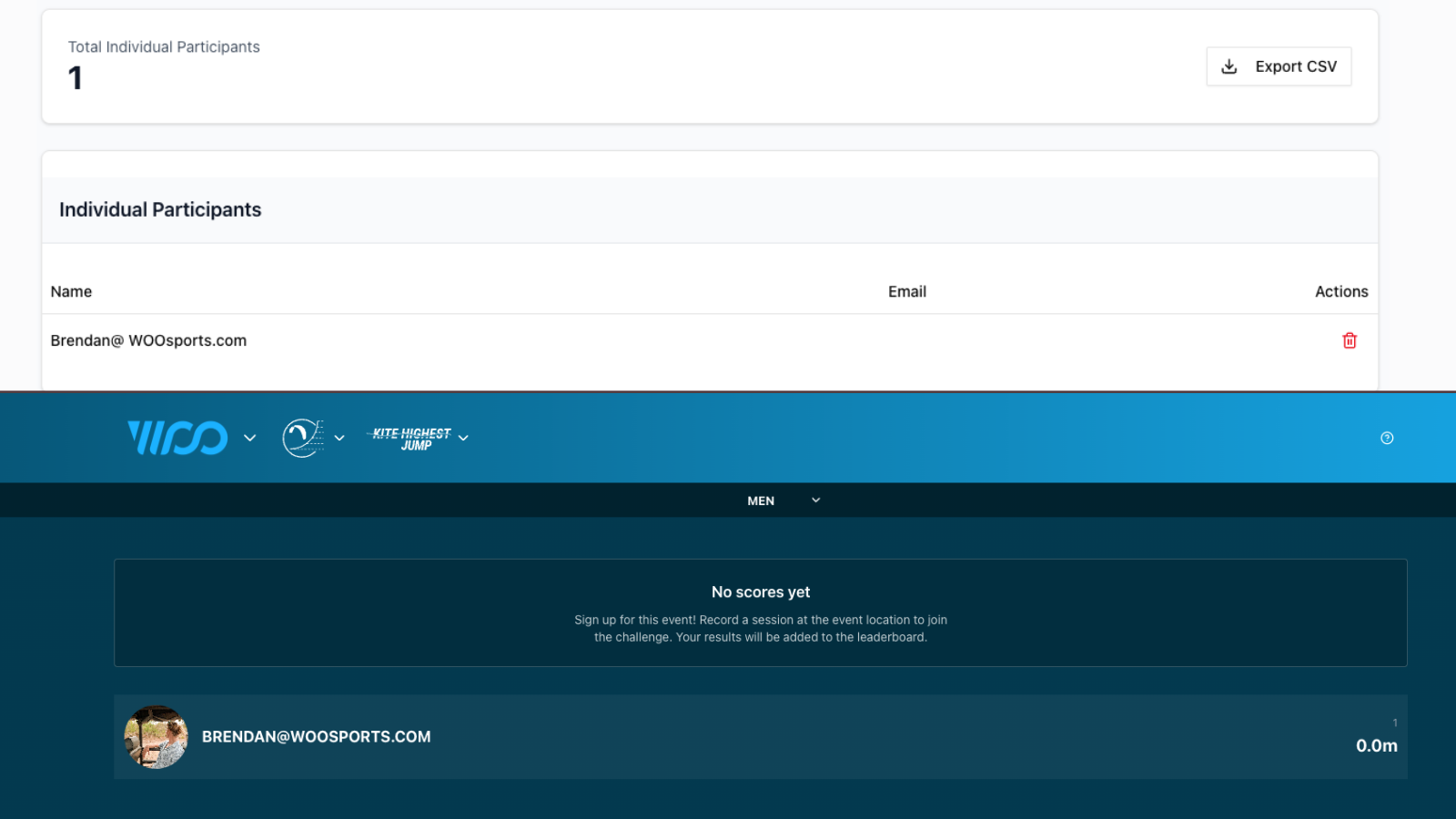The width and height of the screenshot is (1456, 819).
Task: Select the MEN category label
Action: (x=761, y=500)
